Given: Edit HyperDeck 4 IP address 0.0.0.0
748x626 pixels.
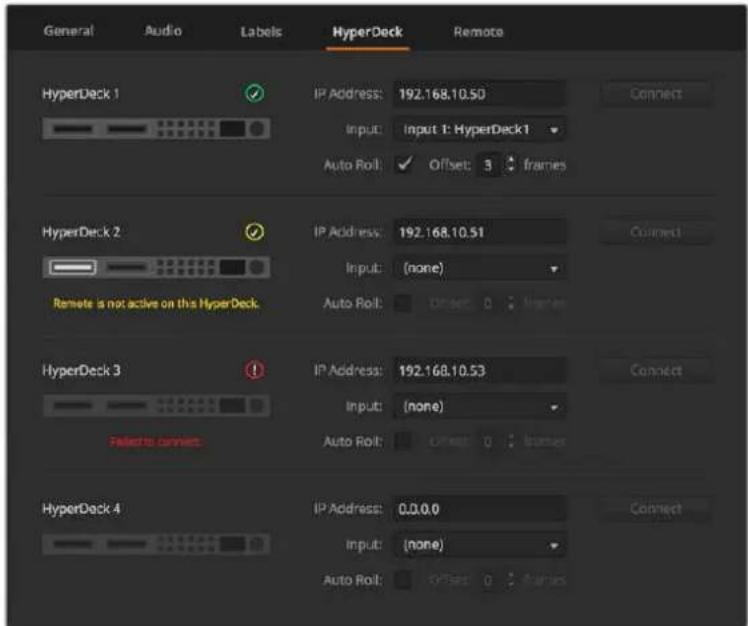Looking at the screenshot, I should tap(479, 509).
